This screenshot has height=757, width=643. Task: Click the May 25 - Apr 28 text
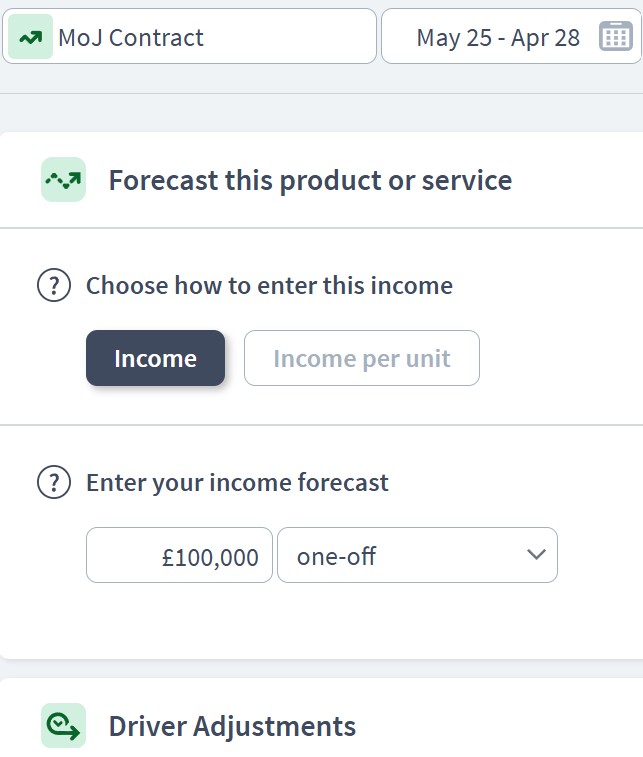(498, 38)
